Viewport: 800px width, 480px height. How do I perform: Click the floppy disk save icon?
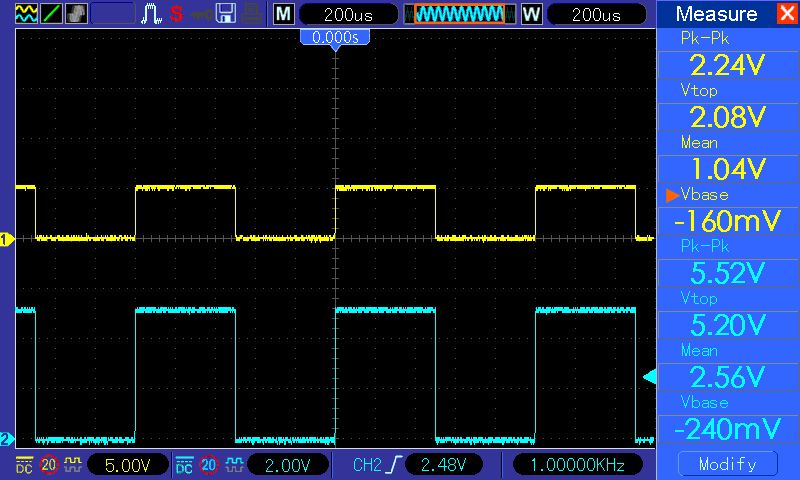point(227,14)
